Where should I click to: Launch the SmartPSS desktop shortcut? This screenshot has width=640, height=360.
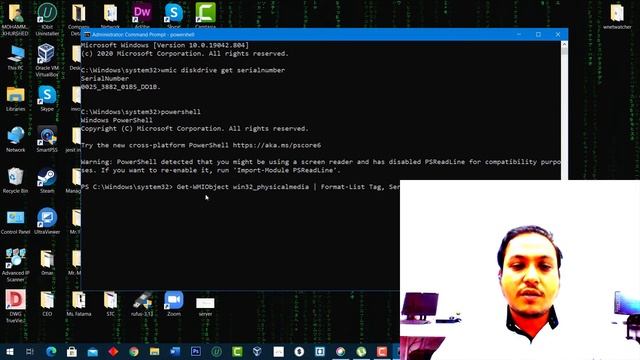(x=47, y=139)
